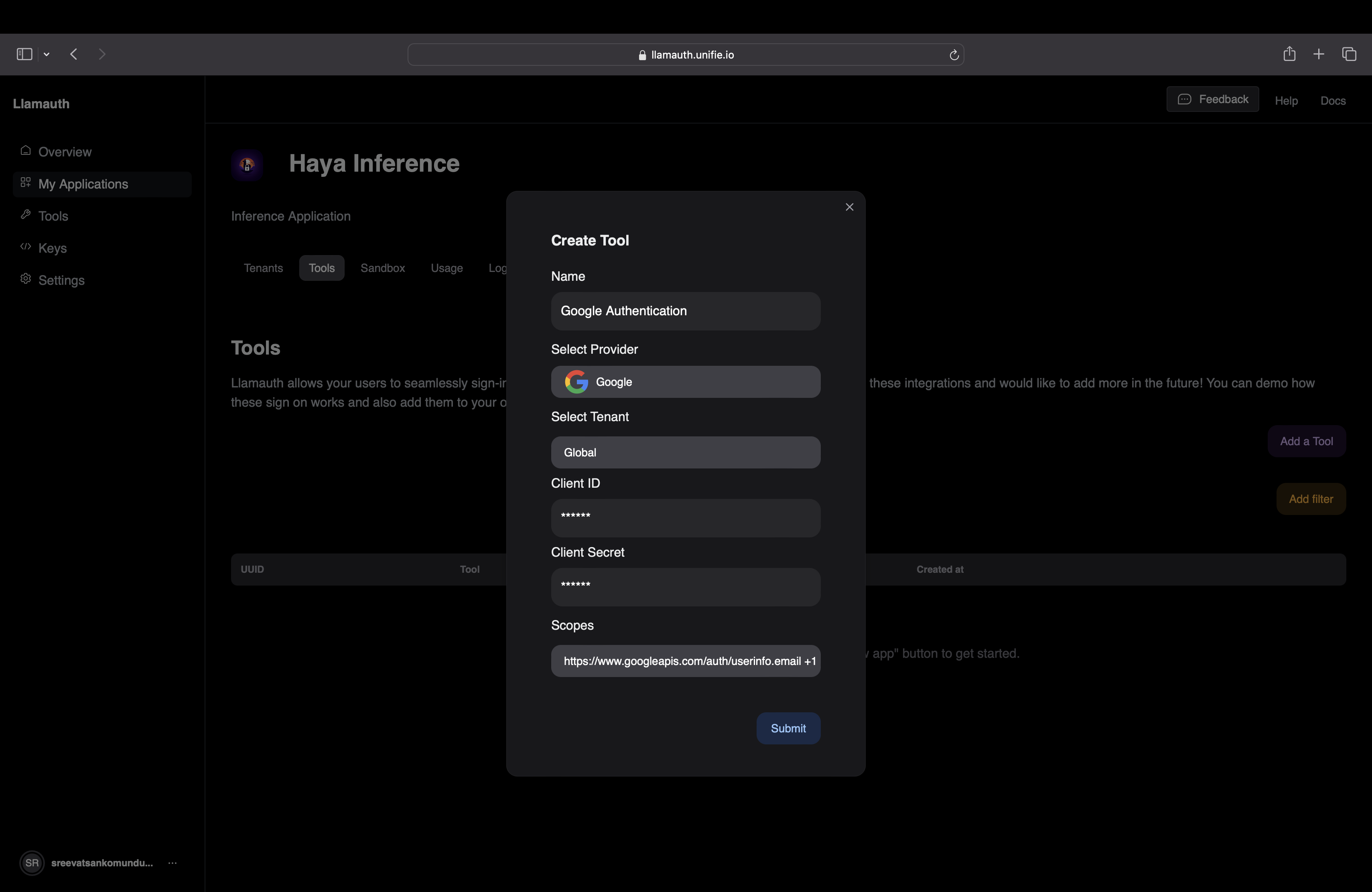Open the sidebar options chevron in toolbar
The height and width of the screenshot is (892, 1372).
coord(47,55)
